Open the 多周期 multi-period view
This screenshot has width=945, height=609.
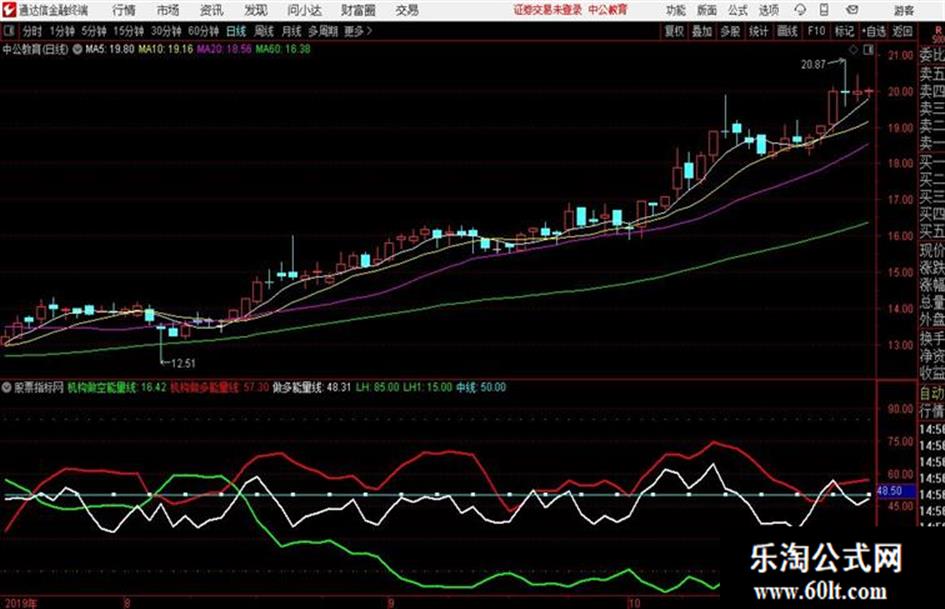click(323, 31)
